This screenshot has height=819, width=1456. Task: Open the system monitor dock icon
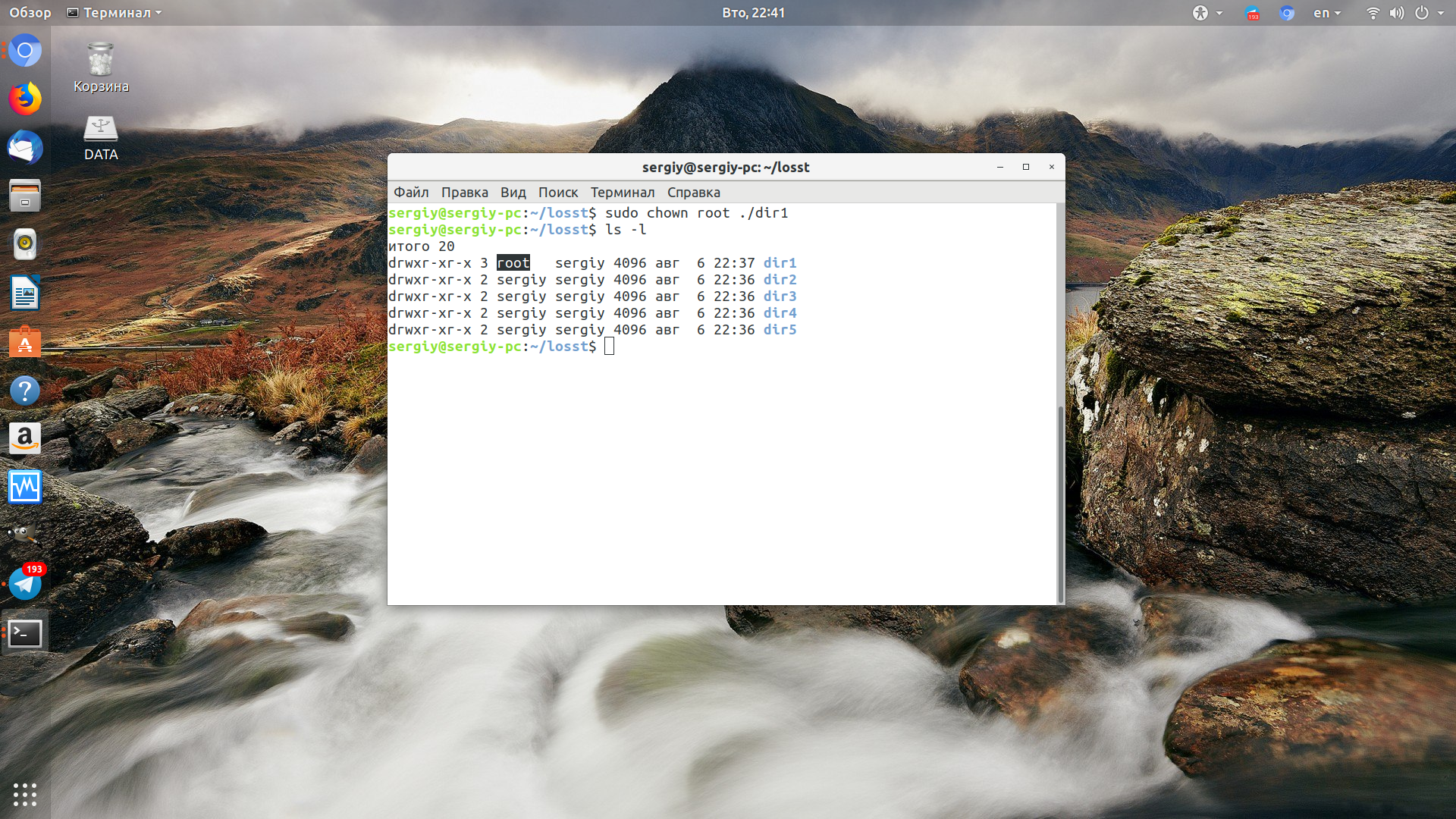tap(25, 487)
